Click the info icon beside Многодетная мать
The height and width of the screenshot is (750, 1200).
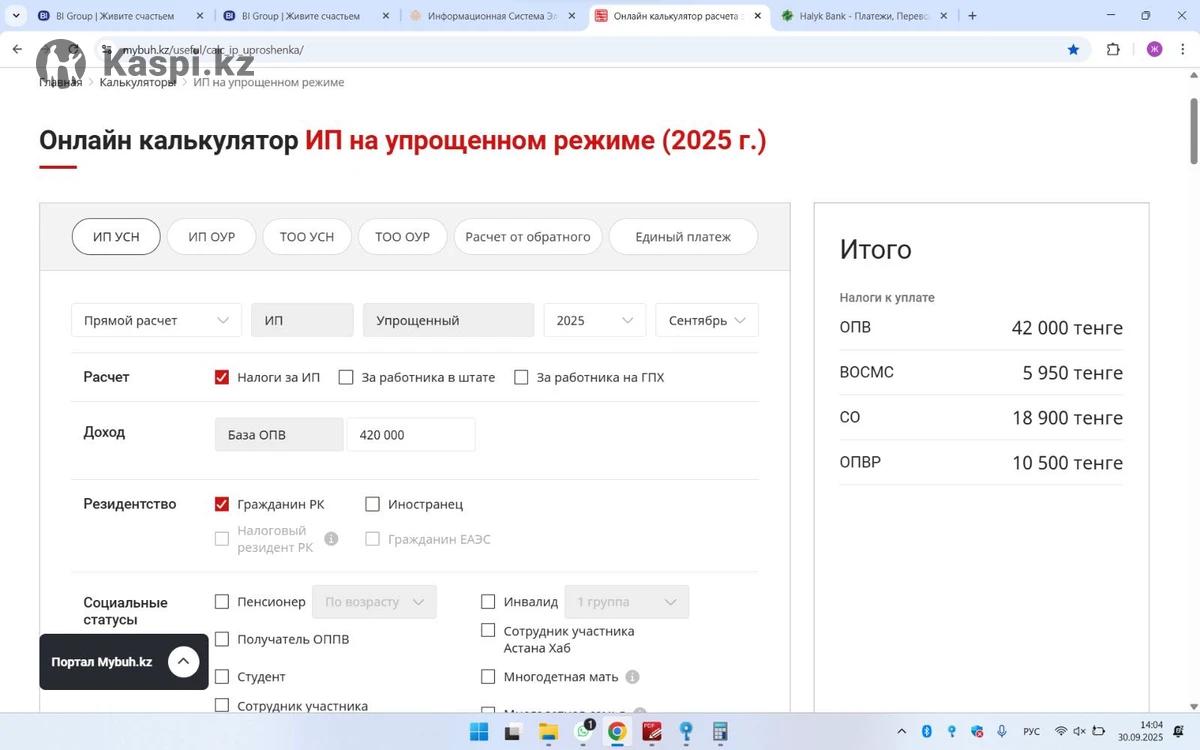[x=632, y=677]
